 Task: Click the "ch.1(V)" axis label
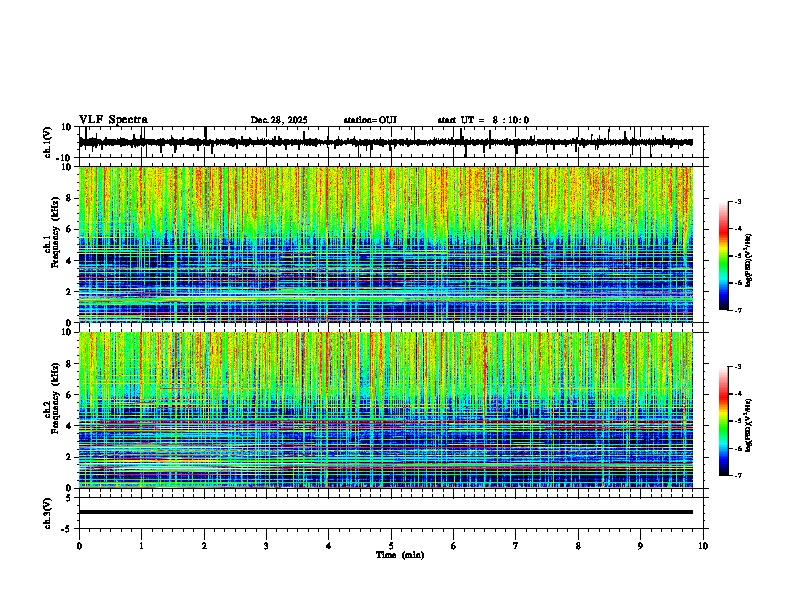point(47,142)
